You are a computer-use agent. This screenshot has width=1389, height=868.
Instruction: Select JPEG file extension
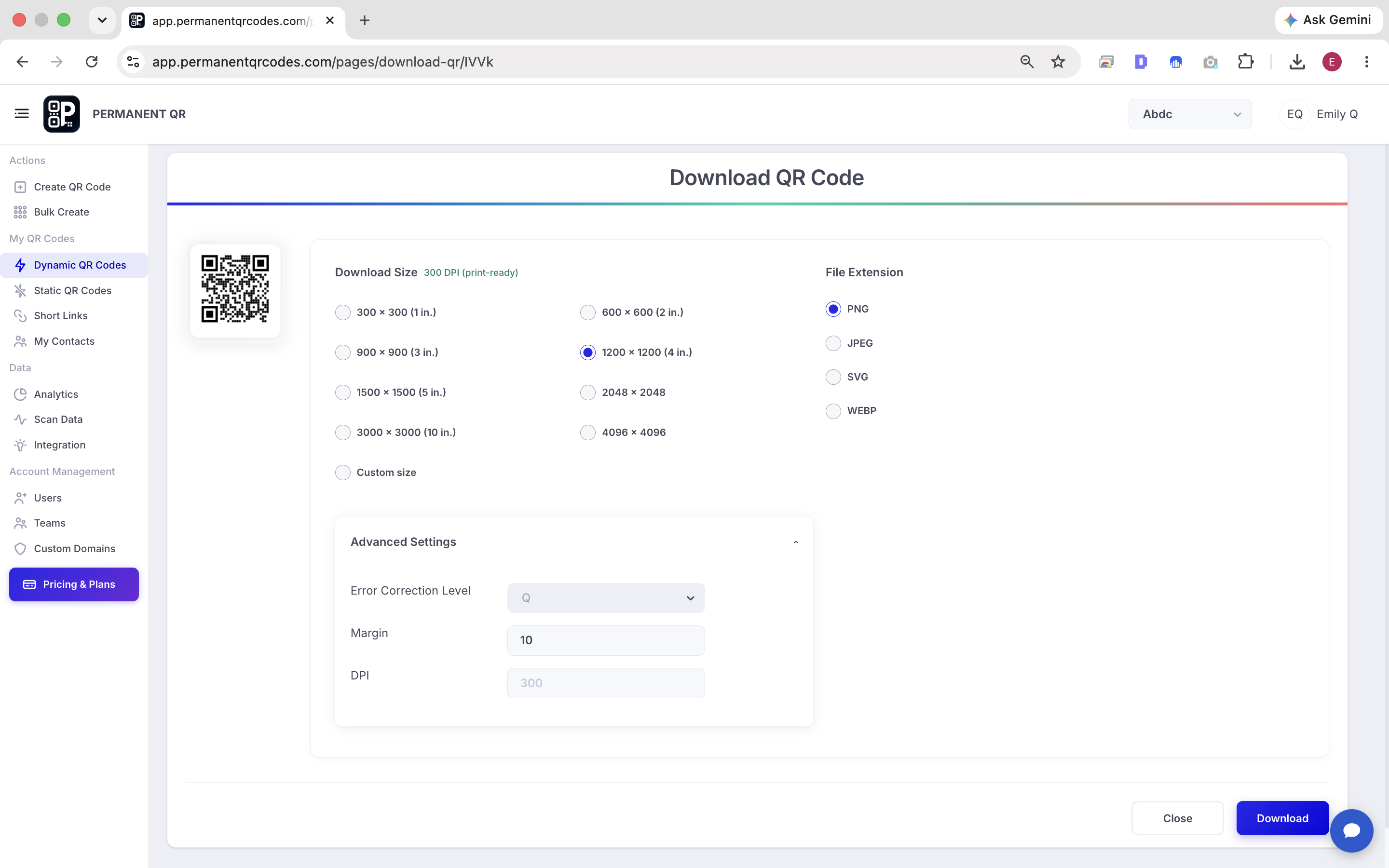tap(833, 343)
